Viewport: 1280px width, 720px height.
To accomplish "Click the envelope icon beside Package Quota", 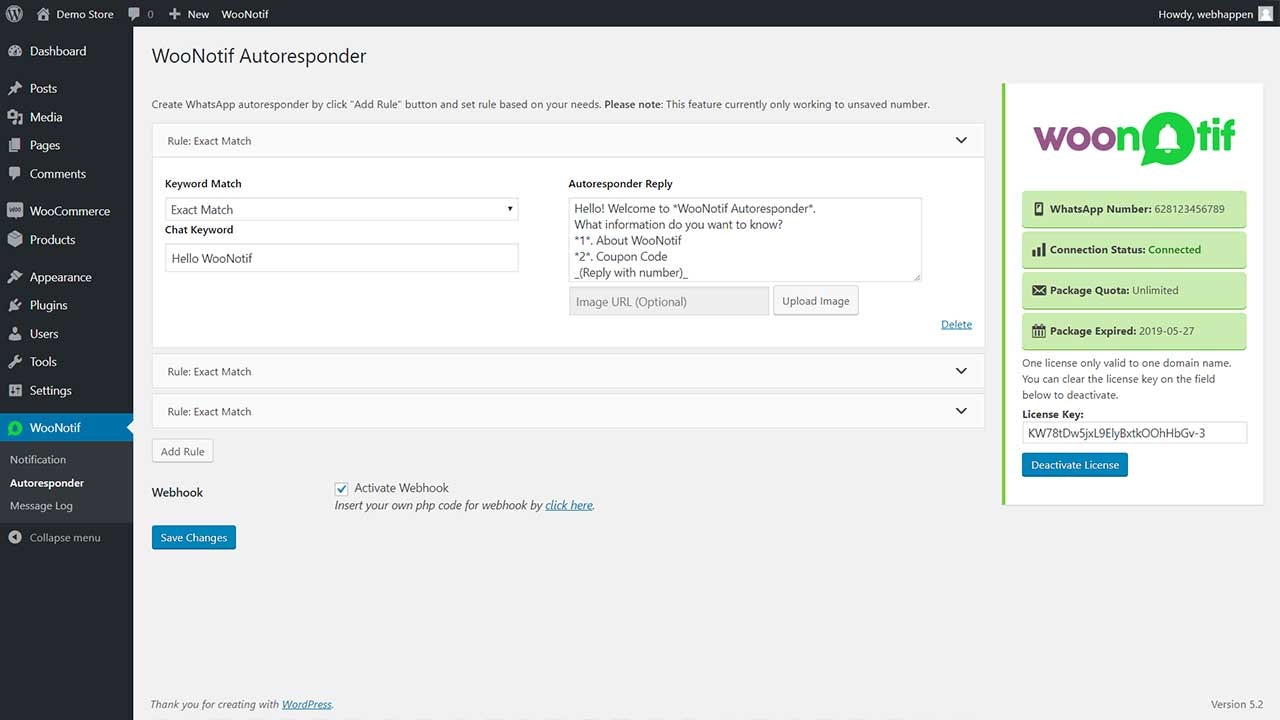I will [1039, 290].
